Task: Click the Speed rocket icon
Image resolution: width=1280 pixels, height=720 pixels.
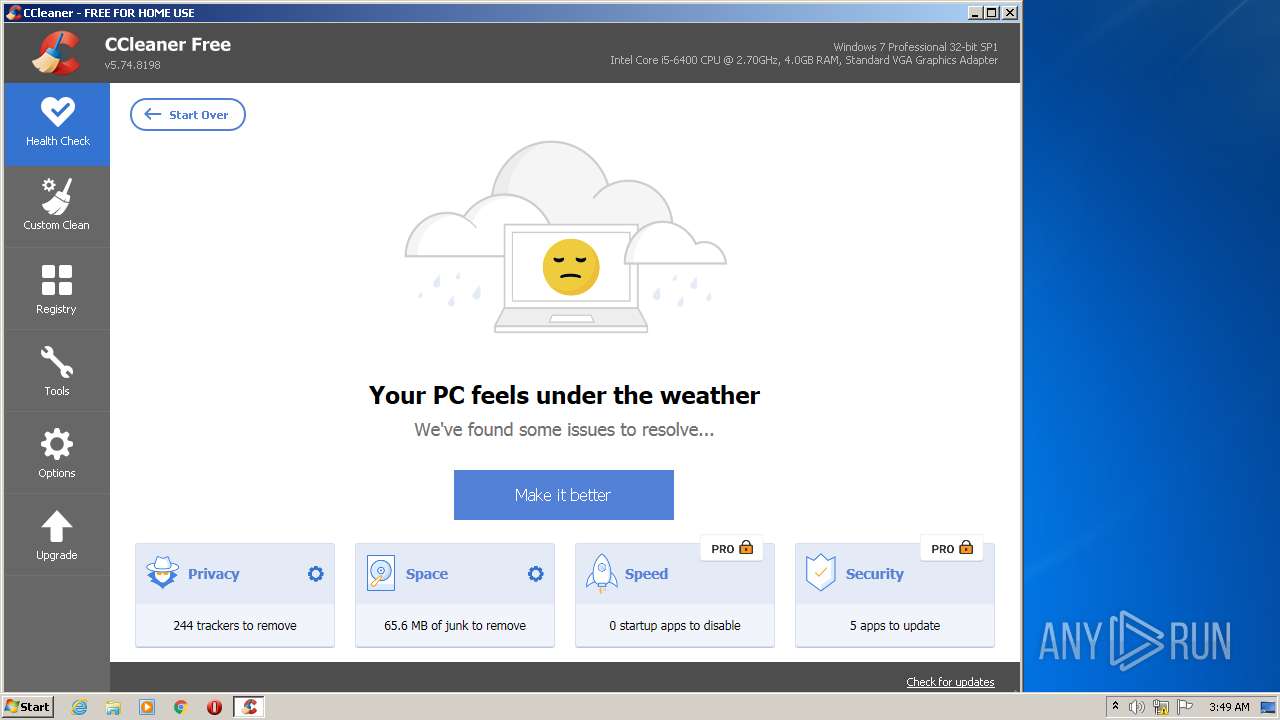Action: pyautogui.click(x=601, y=573)
